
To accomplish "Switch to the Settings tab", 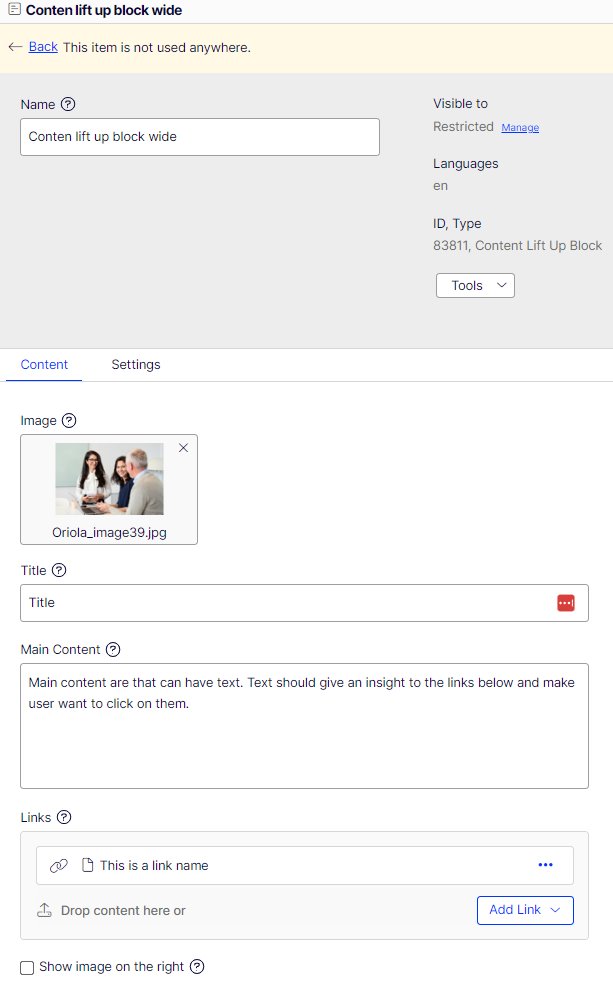I will pyautogui.click(x=136, y=364).
